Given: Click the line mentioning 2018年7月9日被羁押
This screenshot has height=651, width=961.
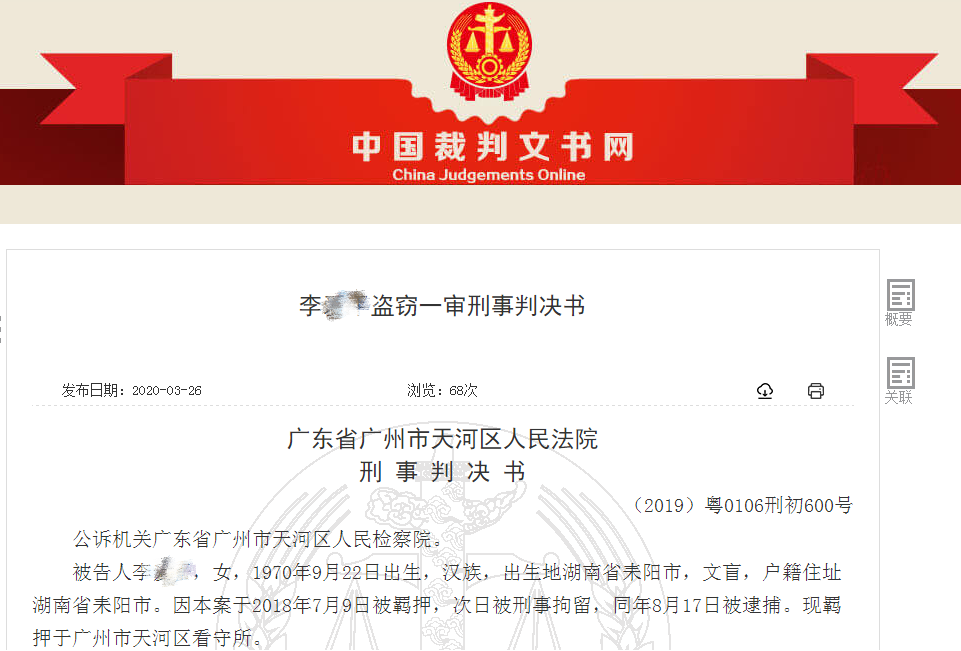Looking at the screenshot, I should point(437,606).
